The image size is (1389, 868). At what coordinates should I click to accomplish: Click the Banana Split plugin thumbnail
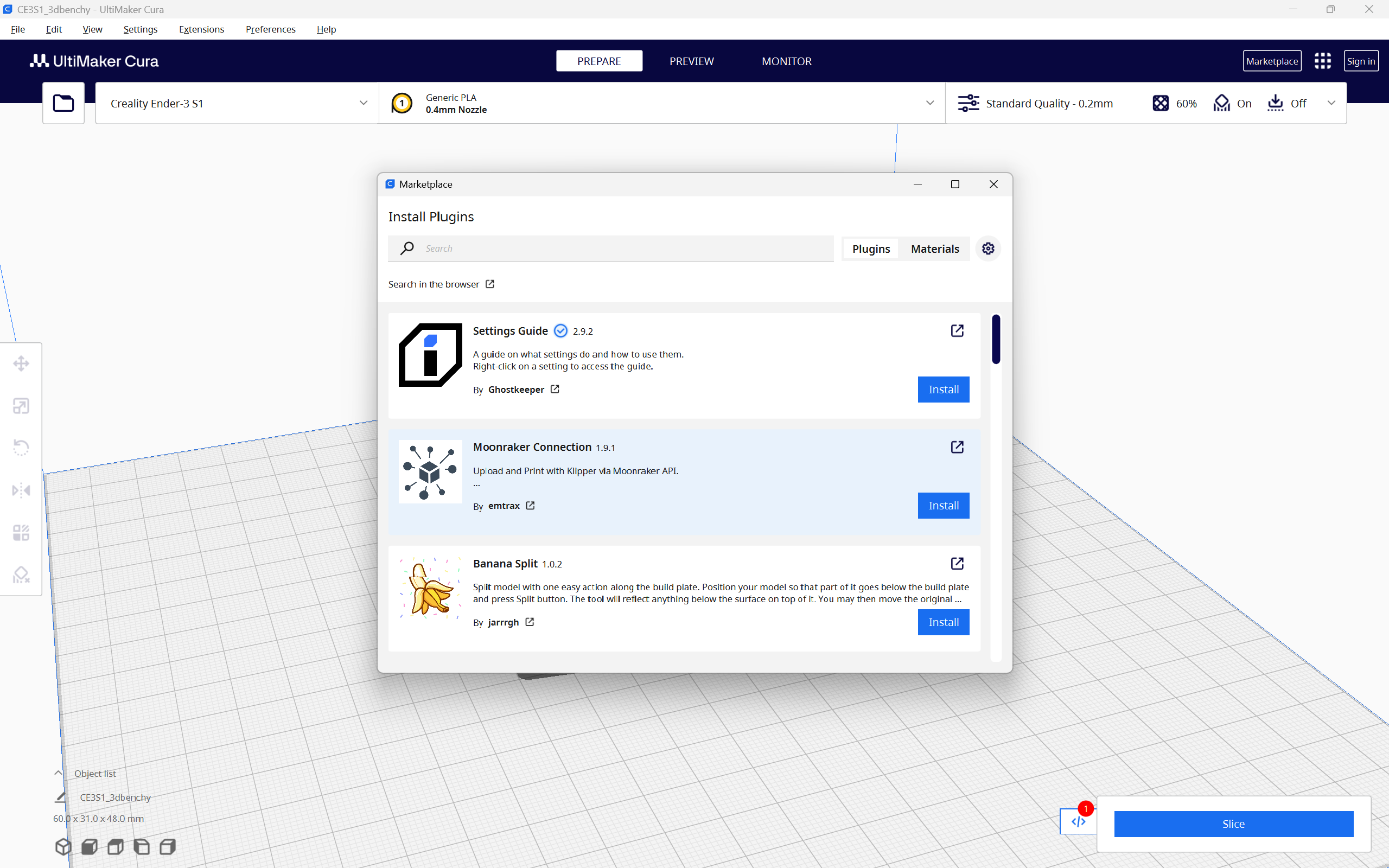430,588
